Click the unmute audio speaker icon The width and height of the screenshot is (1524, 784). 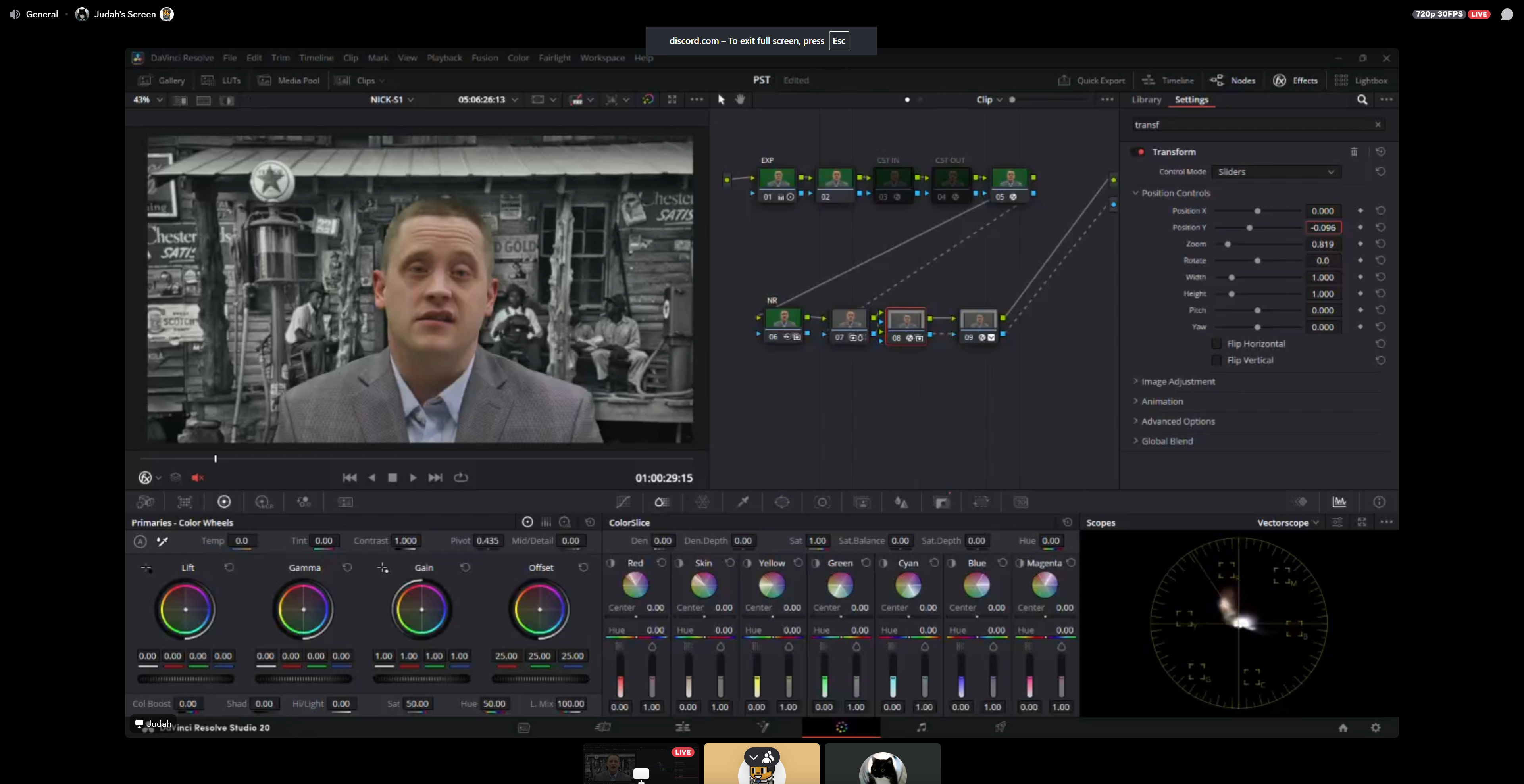pos(198,478)
